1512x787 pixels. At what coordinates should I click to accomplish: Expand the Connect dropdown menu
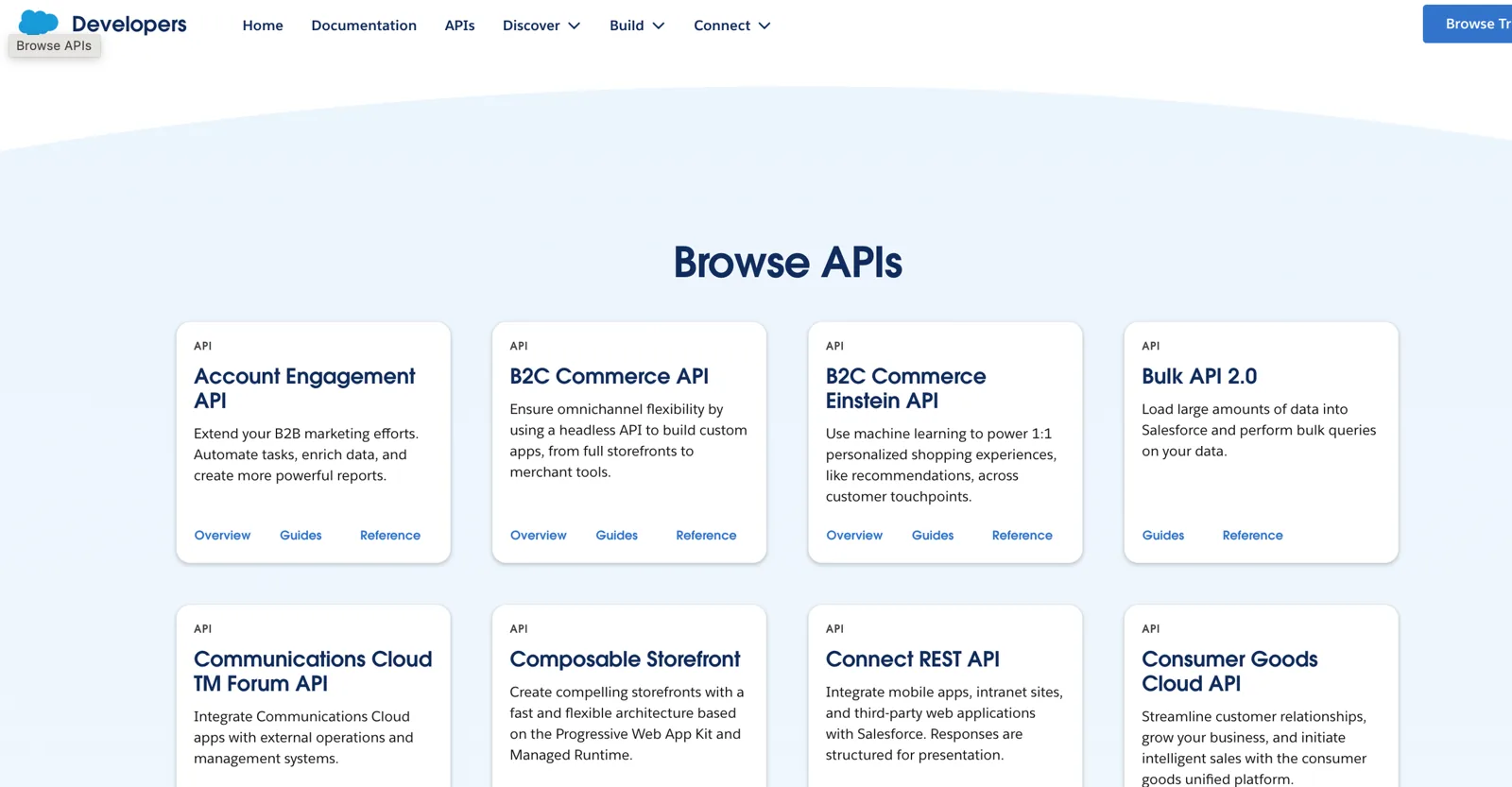(x=732, y=26)
